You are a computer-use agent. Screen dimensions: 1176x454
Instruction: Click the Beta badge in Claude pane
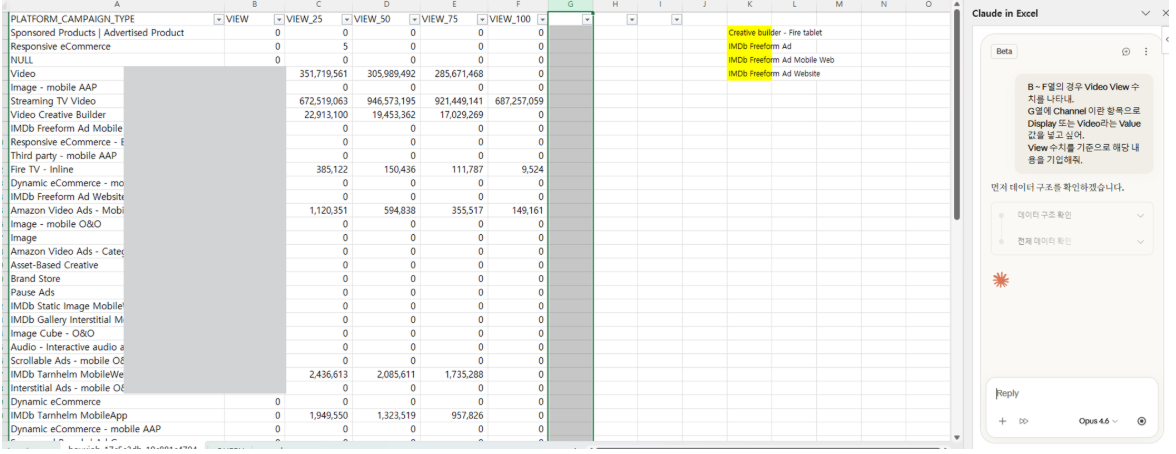coord(1004,52)
